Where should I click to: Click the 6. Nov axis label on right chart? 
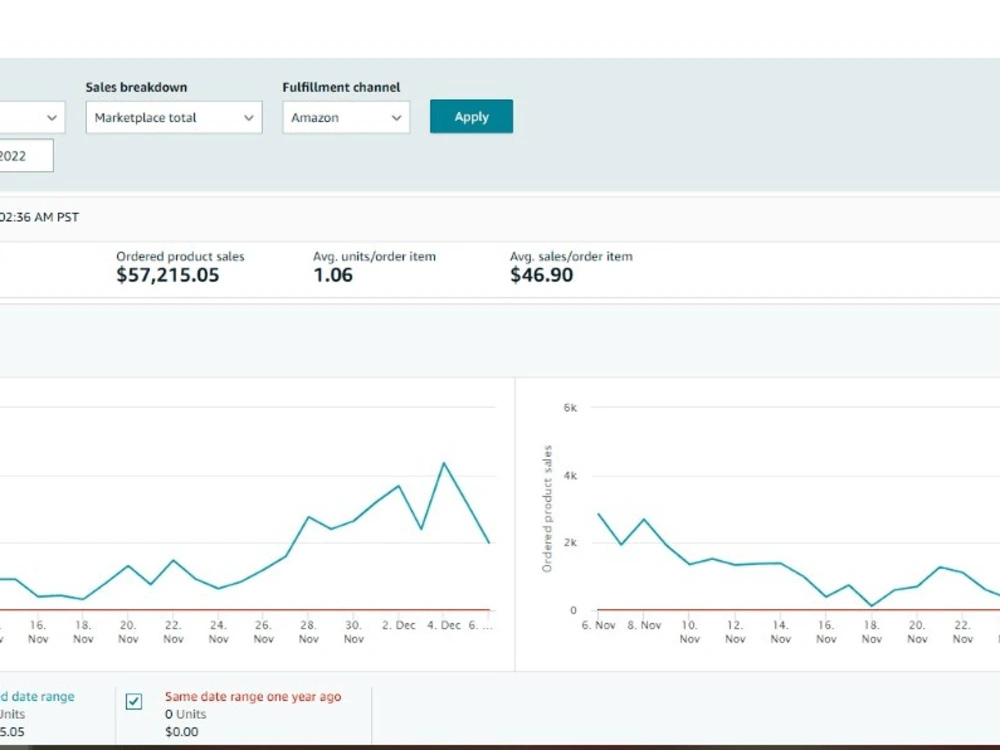(598, 625)
